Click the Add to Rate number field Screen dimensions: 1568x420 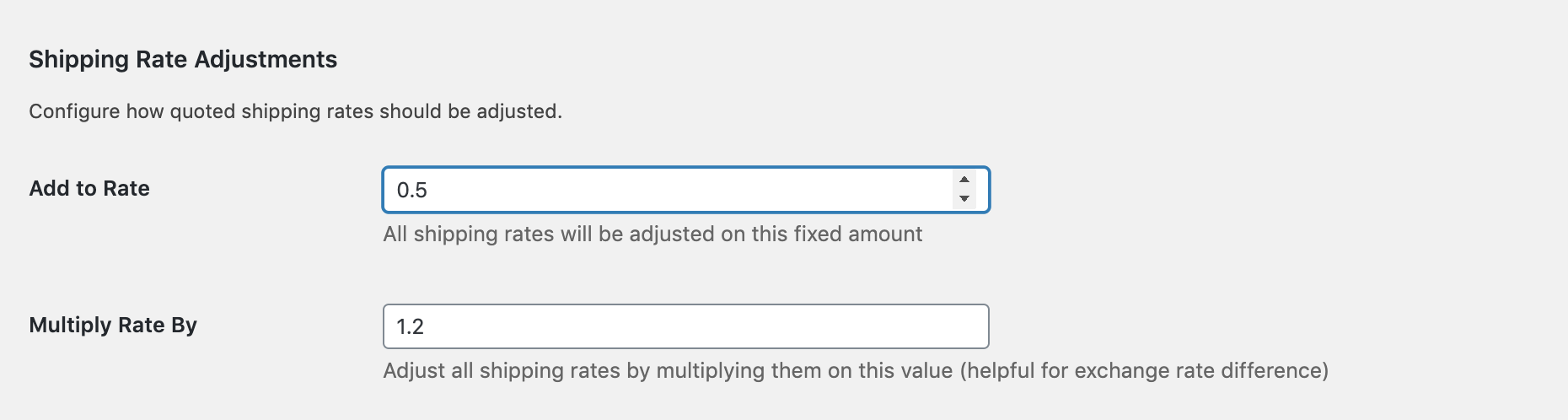pyautogui.click(x=666, y=190)
